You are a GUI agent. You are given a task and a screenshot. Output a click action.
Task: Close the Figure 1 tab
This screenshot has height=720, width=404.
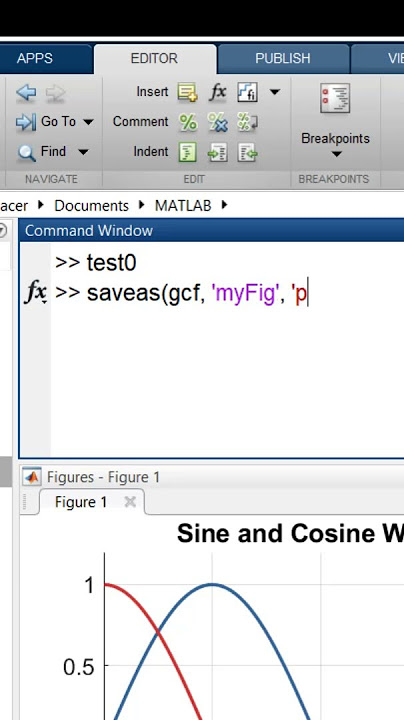coord(130,502)
